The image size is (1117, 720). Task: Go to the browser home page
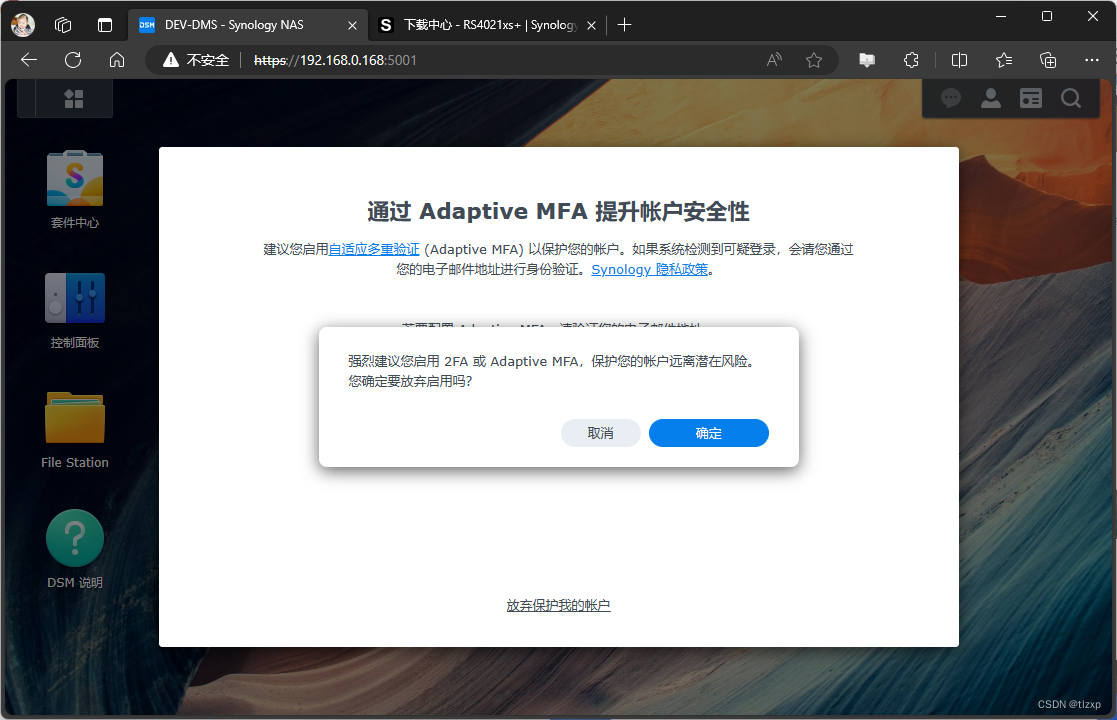click(x=117, y=60)
